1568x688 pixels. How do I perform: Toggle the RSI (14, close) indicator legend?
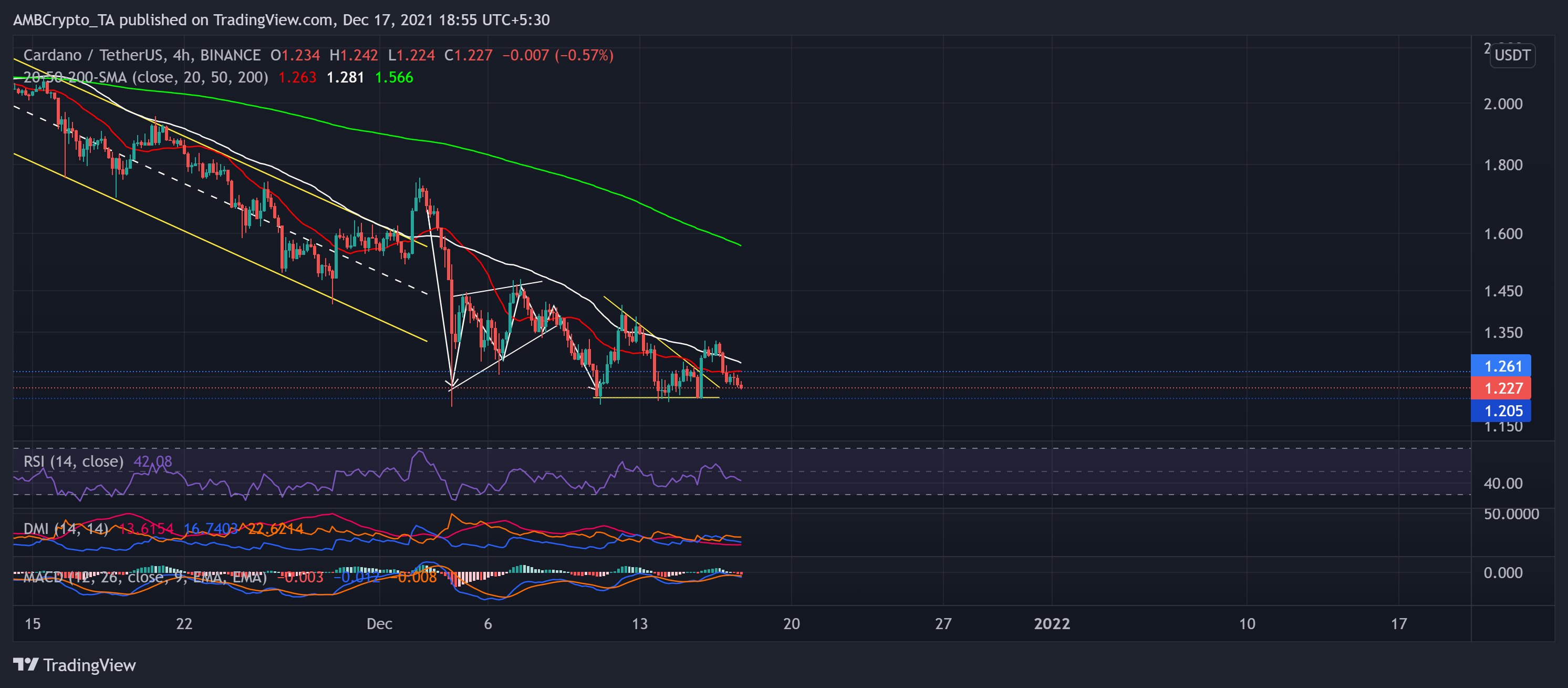point(72,461)
